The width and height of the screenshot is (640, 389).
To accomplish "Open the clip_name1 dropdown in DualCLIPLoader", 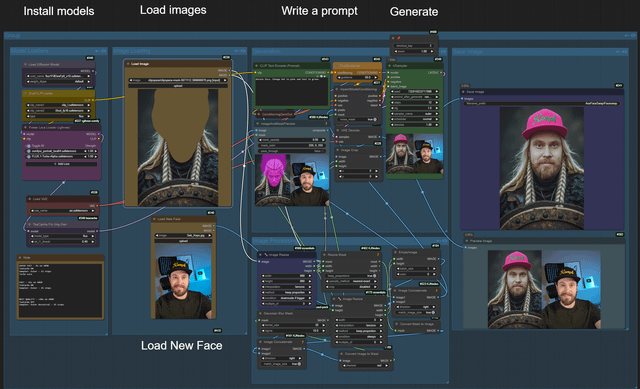I will coord(59,105).
